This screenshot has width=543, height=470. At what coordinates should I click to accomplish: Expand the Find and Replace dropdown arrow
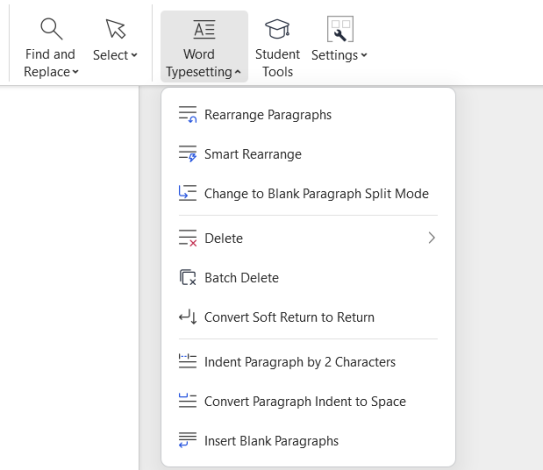pyautogui.click(x=75, y=72)
